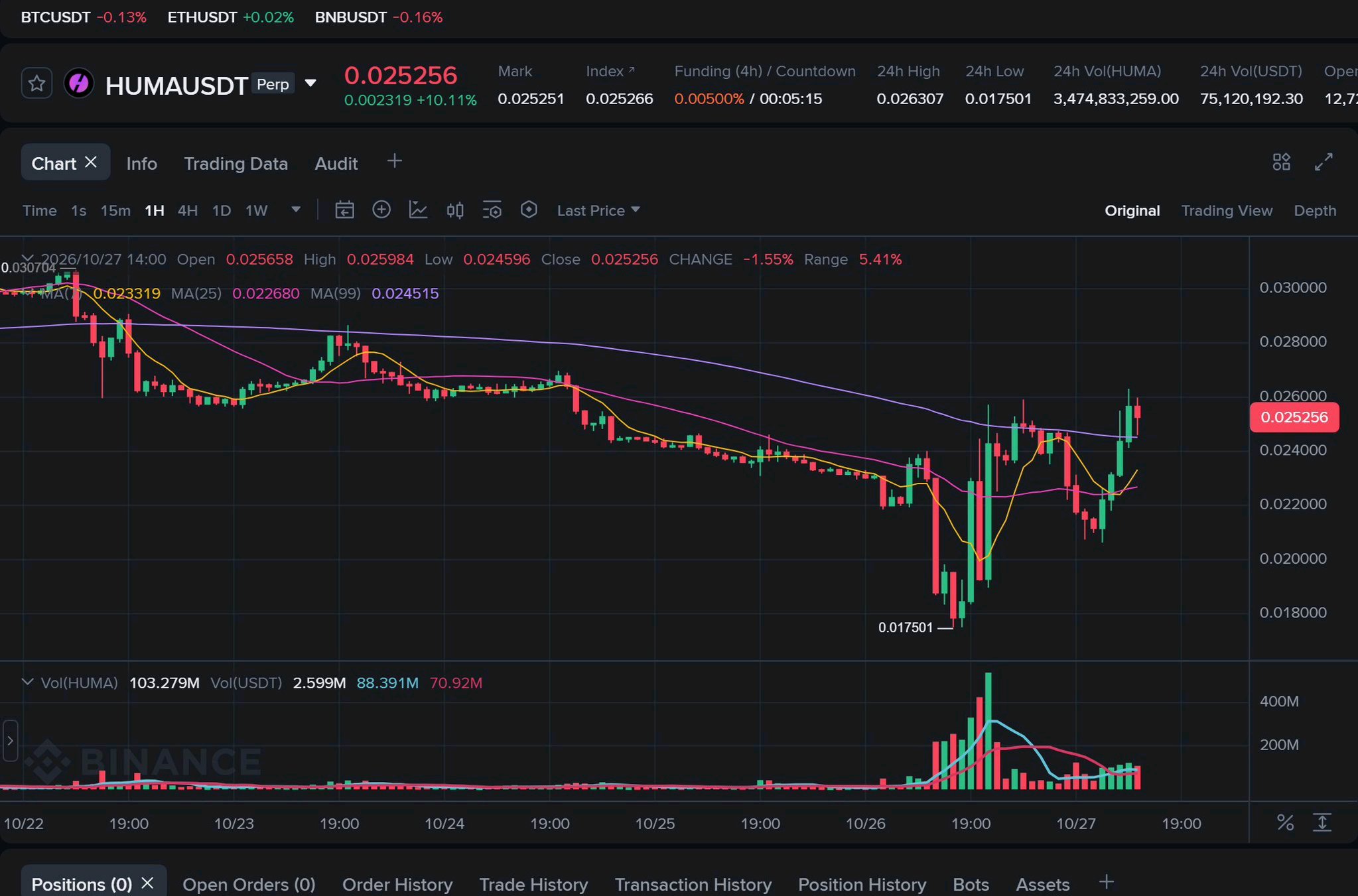
Task: Click the MA(99) value 0.024515
Action: (x=405, y=293)
